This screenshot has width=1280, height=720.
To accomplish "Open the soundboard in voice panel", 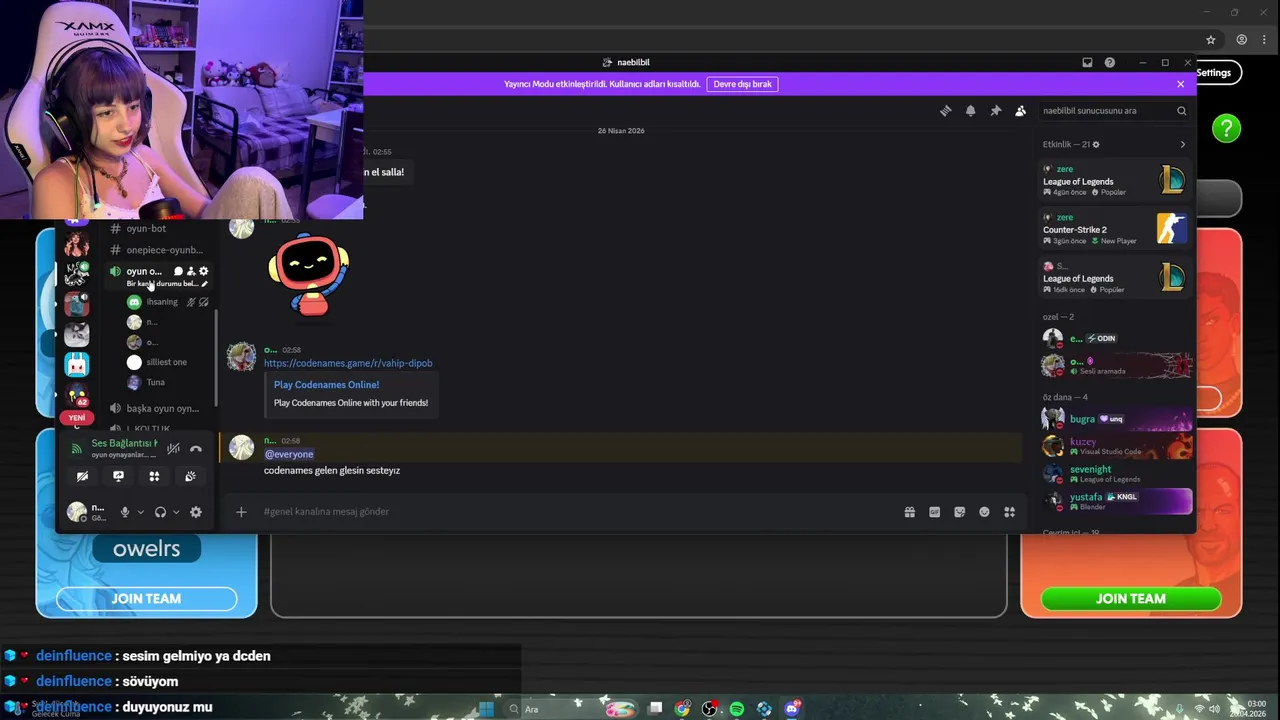I will coord(190,477).
